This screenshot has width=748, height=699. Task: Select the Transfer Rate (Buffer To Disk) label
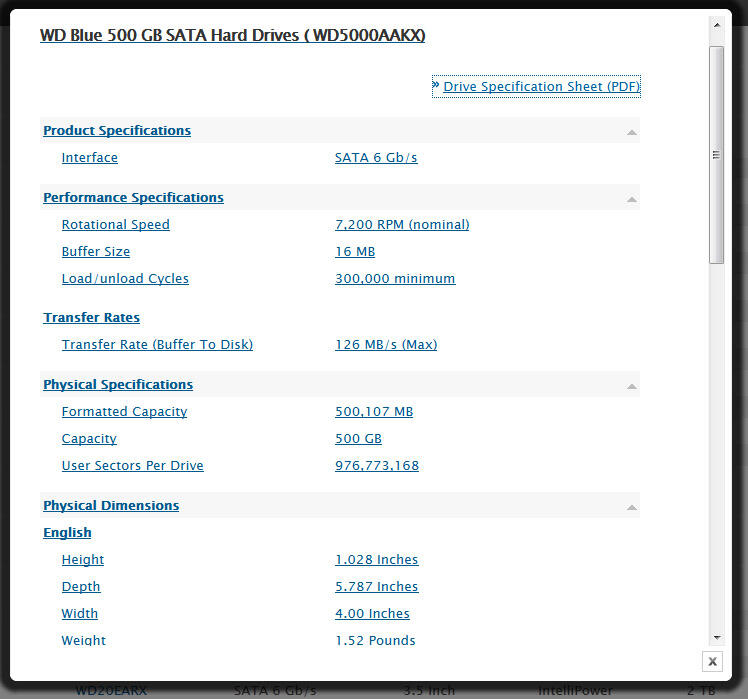157,344
